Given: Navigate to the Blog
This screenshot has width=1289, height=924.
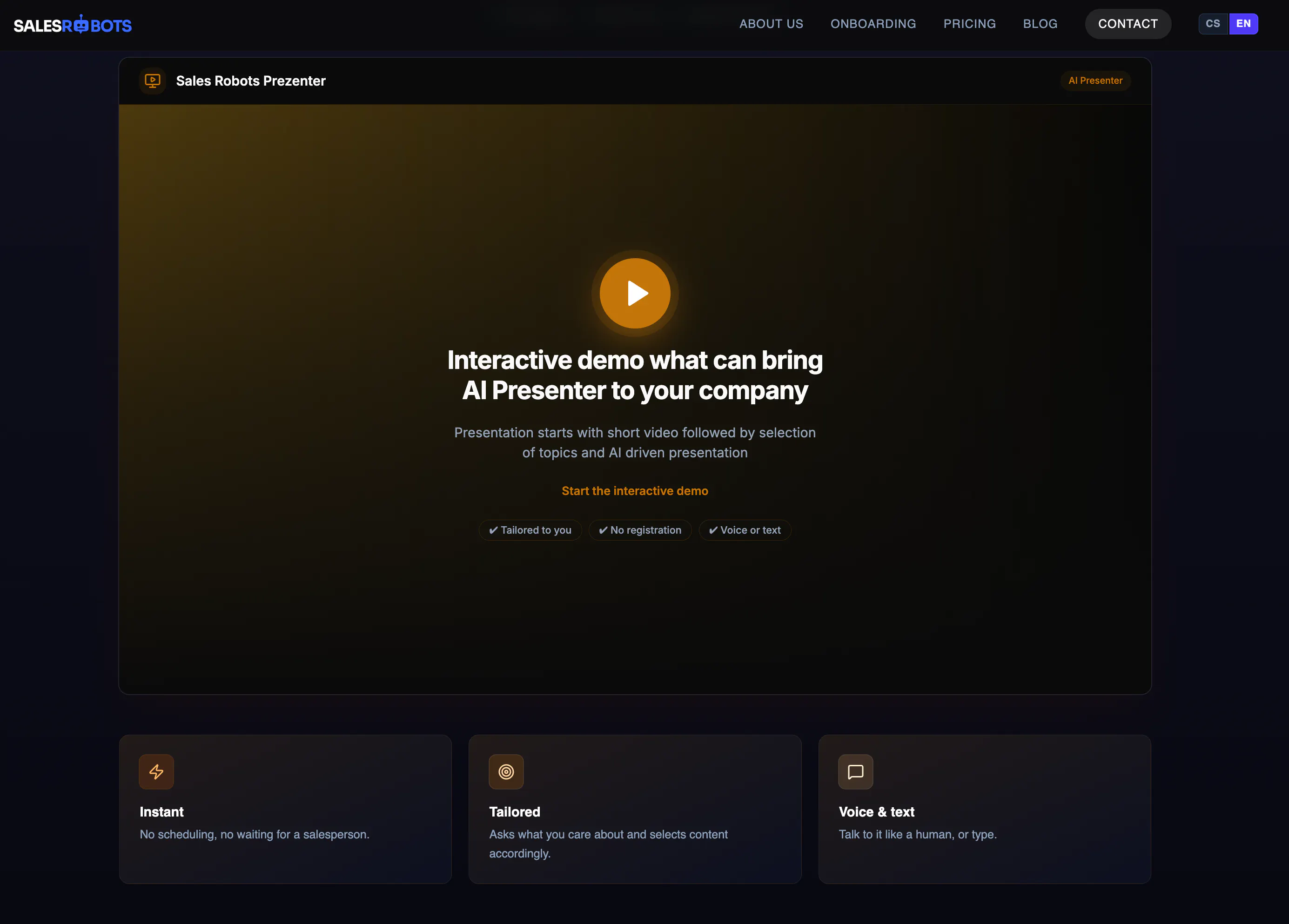Looking at the screenshot, I should click(1040, 24).
